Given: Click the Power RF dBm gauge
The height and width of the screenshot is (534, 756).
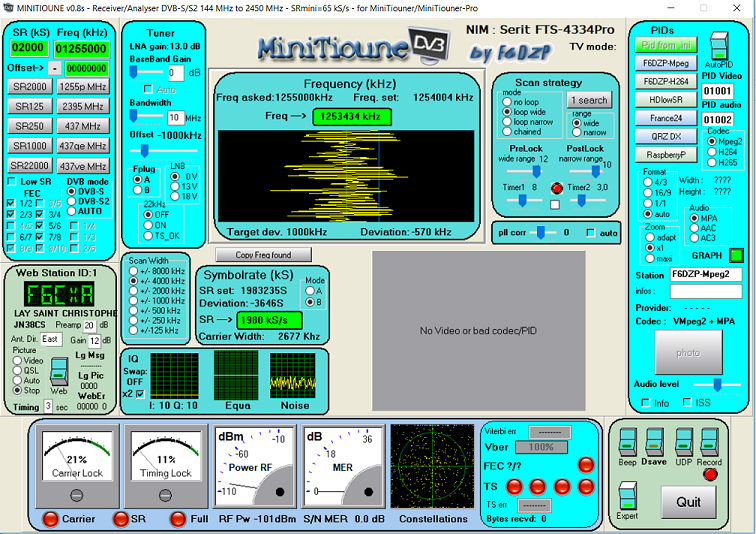Looking at the screenshot, I should pyautogui.click(x=254, y=467).
